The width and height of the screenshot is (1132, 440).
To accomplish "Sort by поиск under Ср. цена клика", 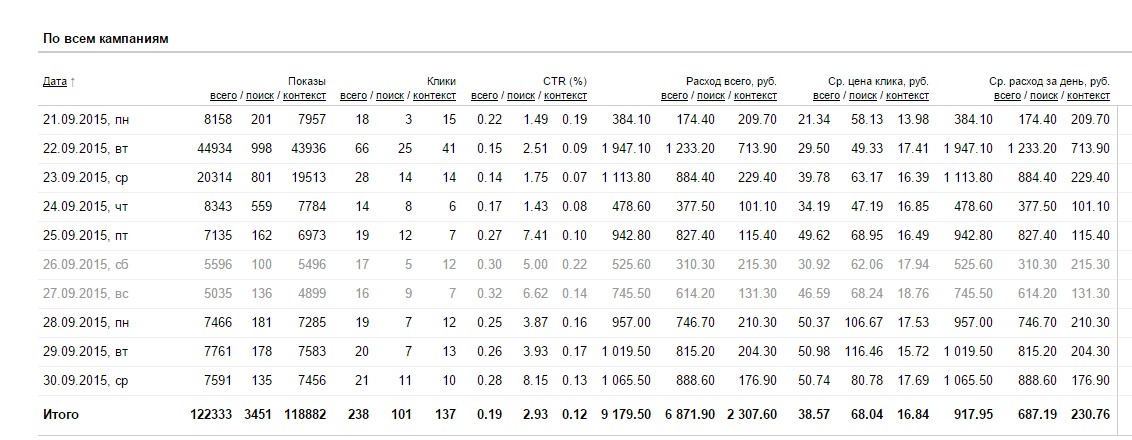I will tap(863, 96).
